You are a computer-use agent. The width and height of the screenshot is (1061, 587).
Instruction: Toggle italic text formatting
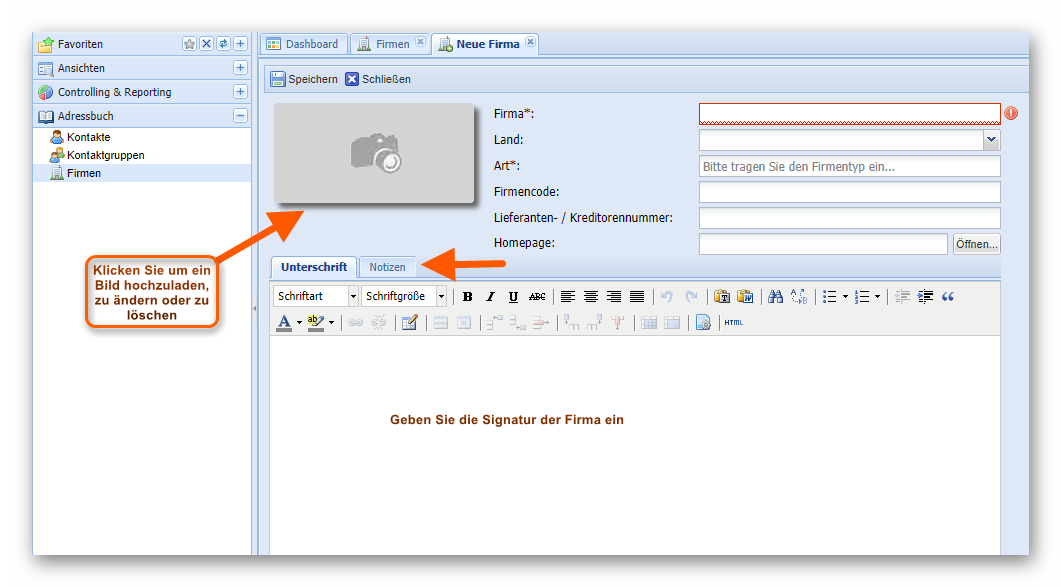click(x=490, y=297)
